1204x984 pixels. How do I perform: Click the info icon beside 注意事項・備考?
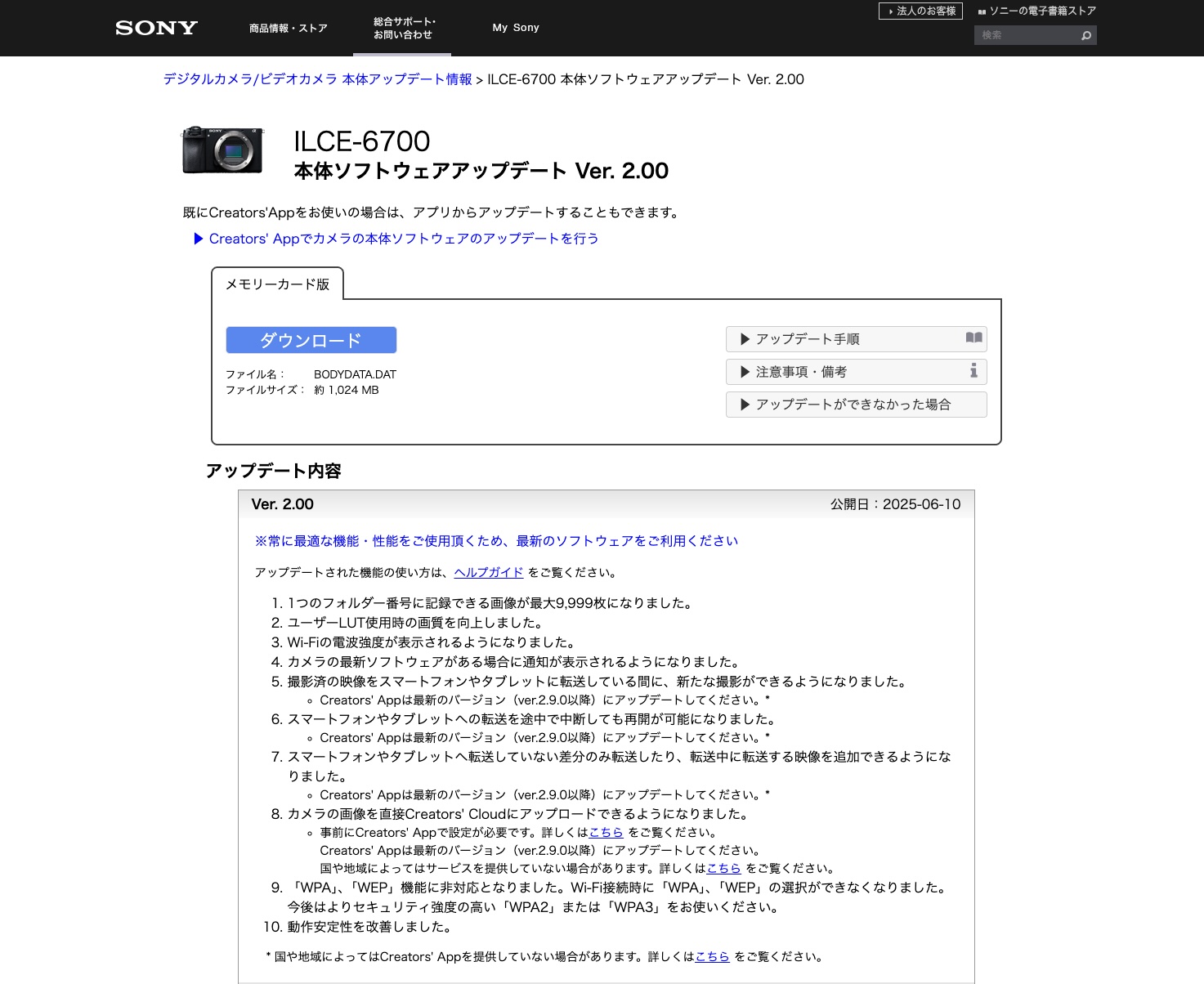[x=973, y=371]
